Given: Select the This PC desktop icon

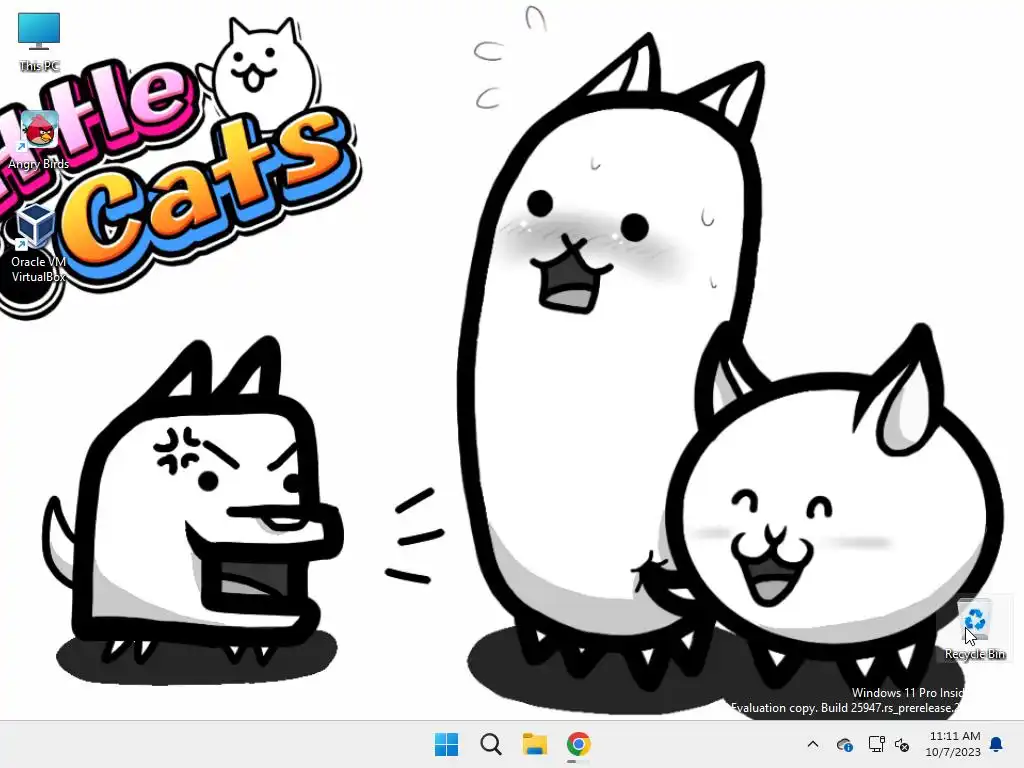Looking at the screenshot, I should 39,40.
